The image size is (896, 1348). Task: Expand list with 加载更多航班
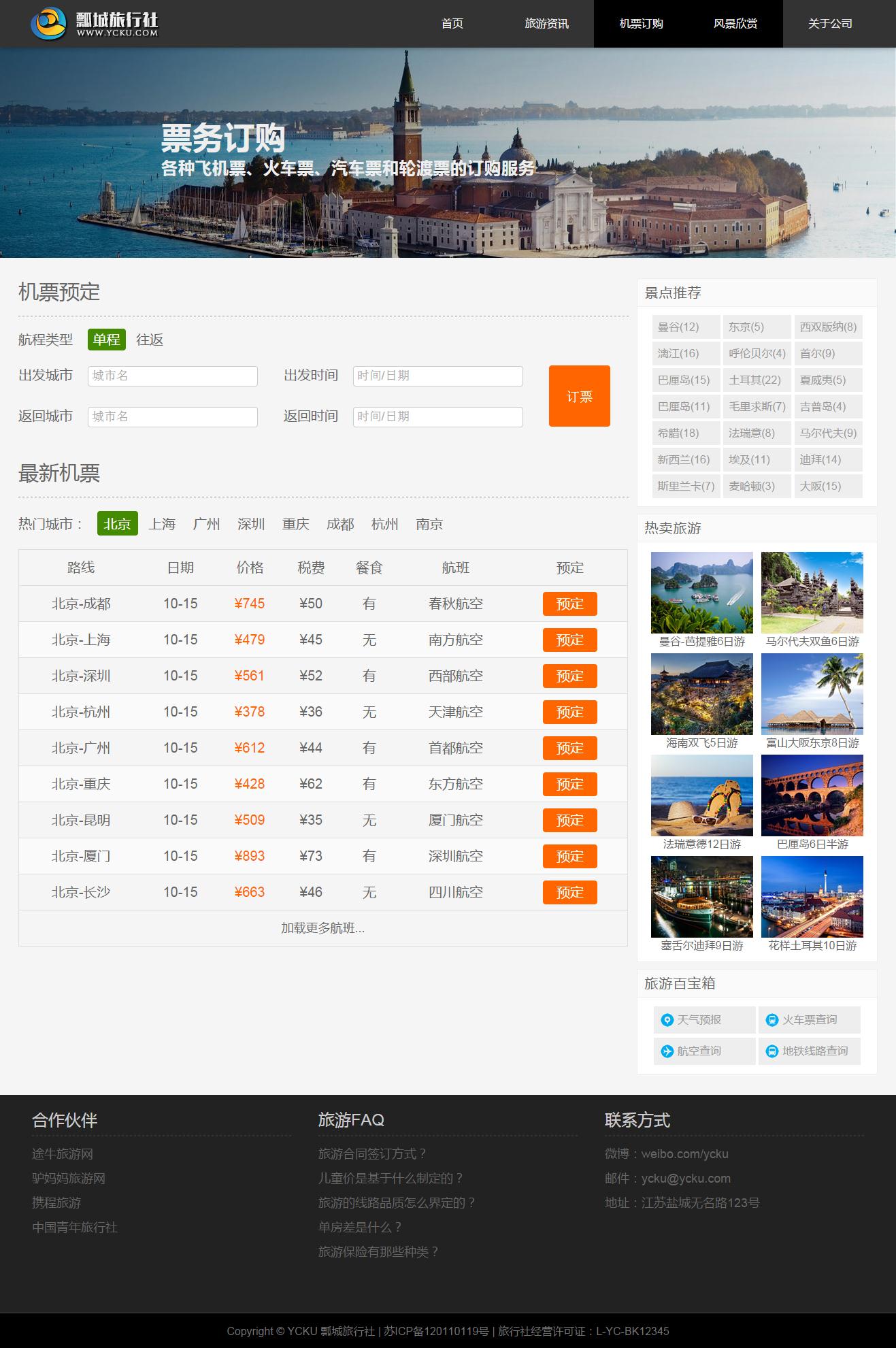tap(322, 928)
